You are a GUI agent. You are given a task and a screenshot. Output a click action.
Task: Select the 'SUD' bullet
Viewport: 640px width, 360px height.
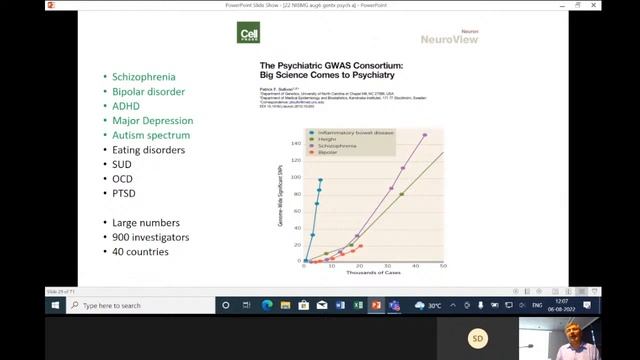click(x=122, y=164)
